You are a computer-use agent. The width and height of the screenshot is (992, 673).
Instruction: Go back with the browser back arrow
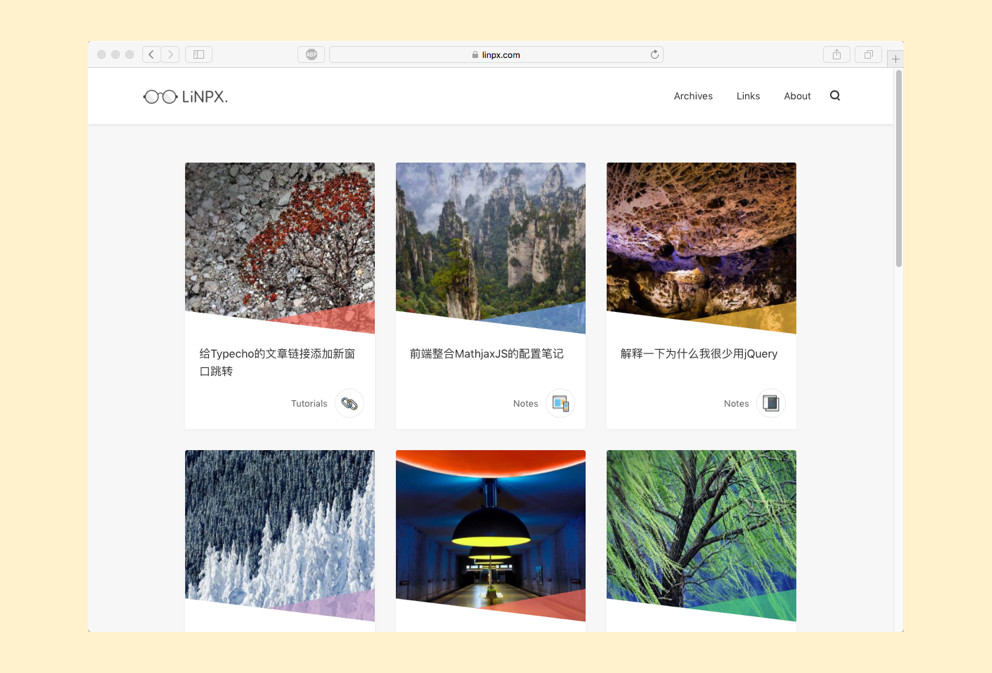[151, 54]
